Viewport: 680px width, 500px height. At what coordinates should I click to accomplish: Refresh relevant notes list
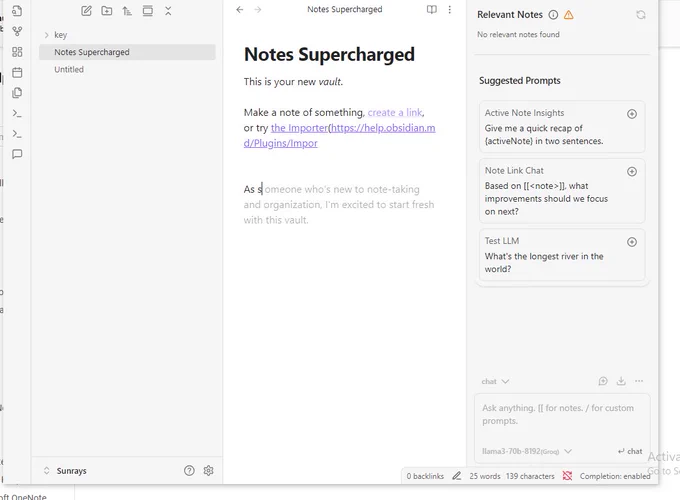pos(641,15)
